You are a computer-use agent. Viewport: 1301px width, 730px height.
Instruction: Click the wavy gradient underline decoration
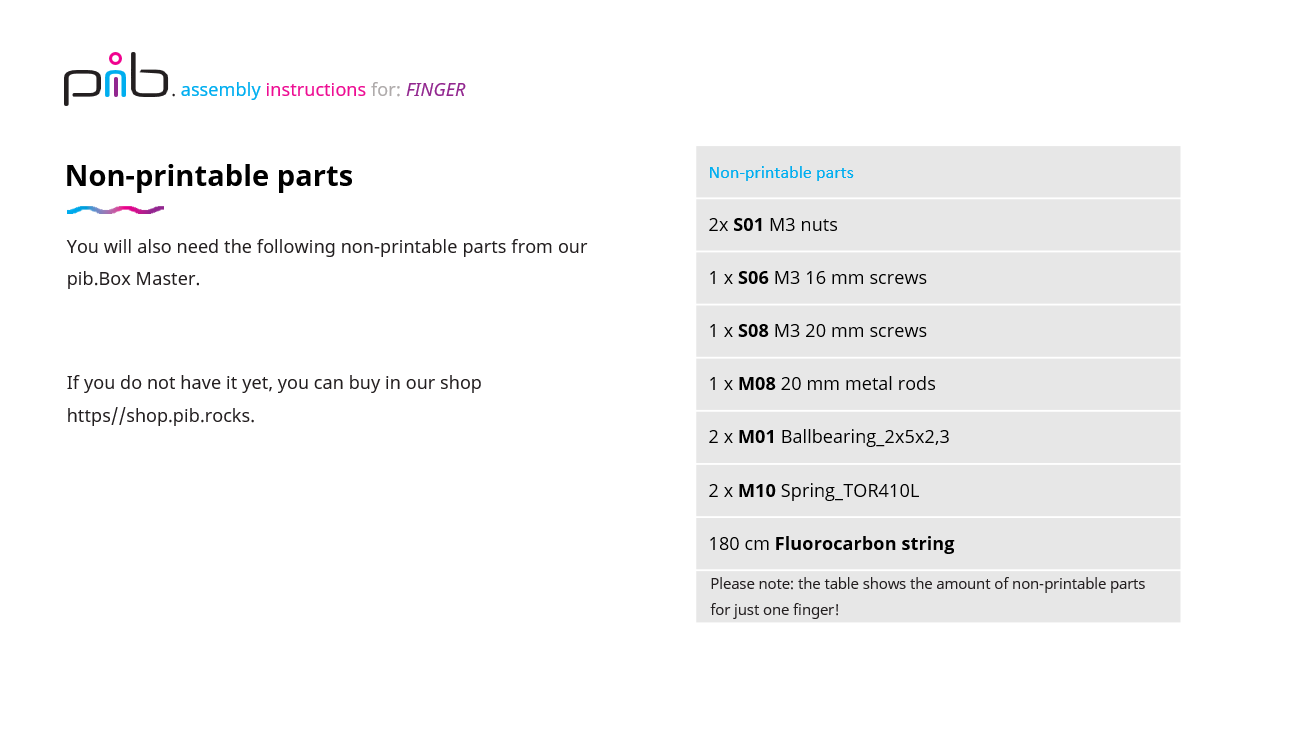(x=115, y=210)
